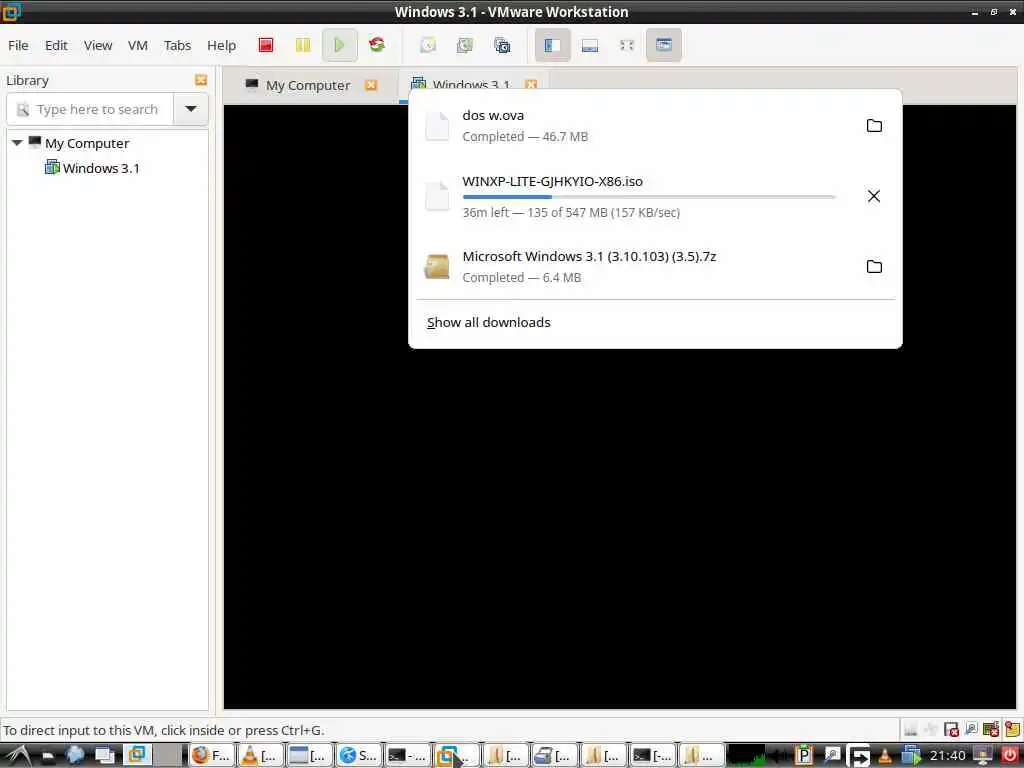Suspend the VM with the yellow pause icon
1024x768 pixels.
point(302,45)
